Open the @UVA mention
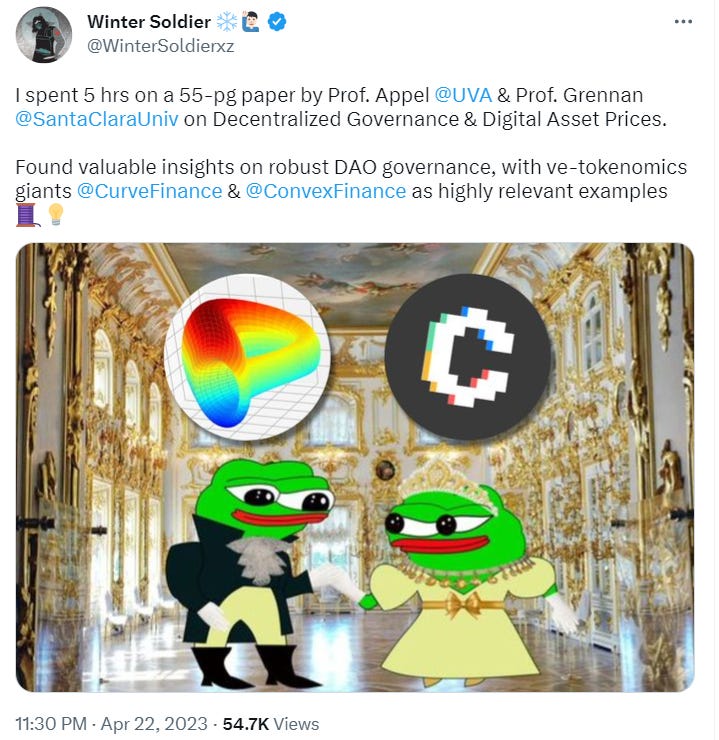The height and width of the screenshot is (740, 719). tap(463, 95)
